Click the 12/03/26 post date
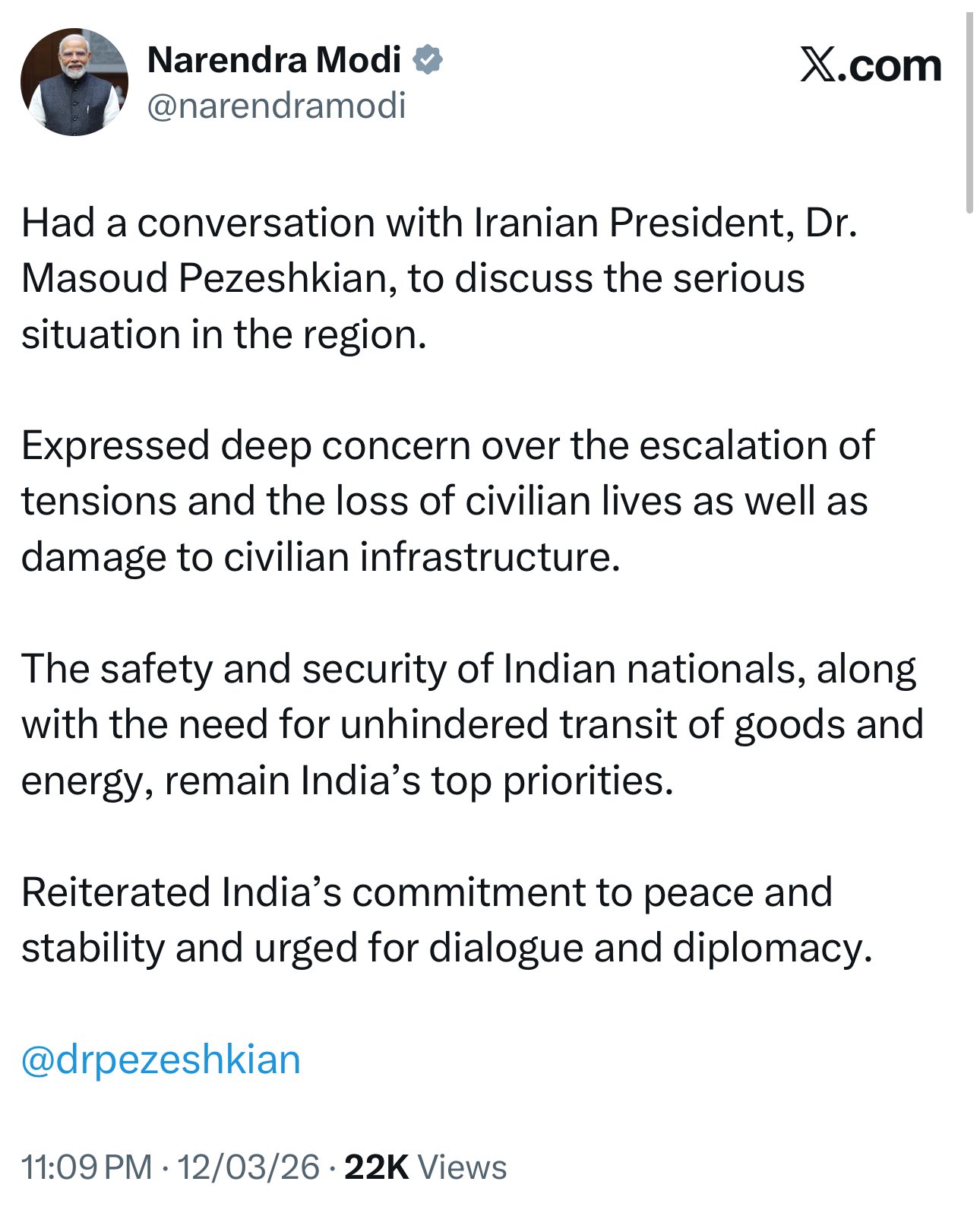The width and height of the screenshot is (980, 1210). [248, 1167]
